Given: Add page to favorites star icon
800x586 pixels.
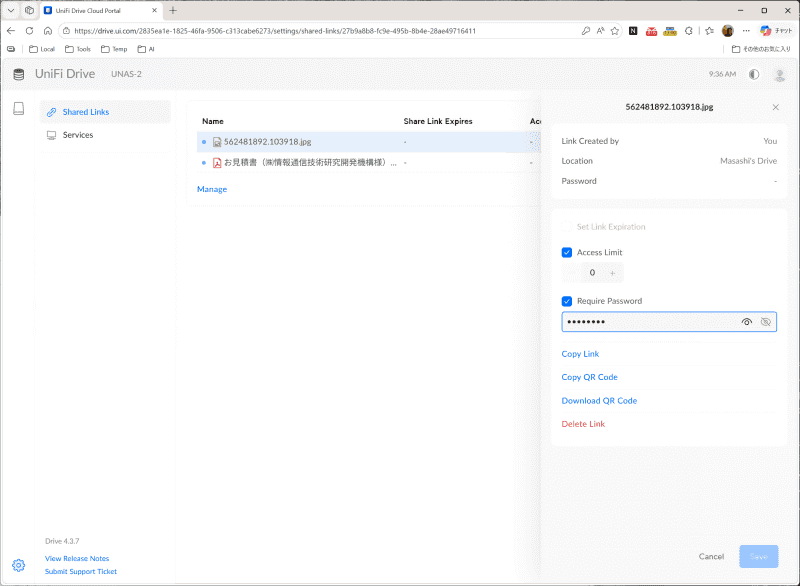Looking at the screenshot, I should [615, 31].
